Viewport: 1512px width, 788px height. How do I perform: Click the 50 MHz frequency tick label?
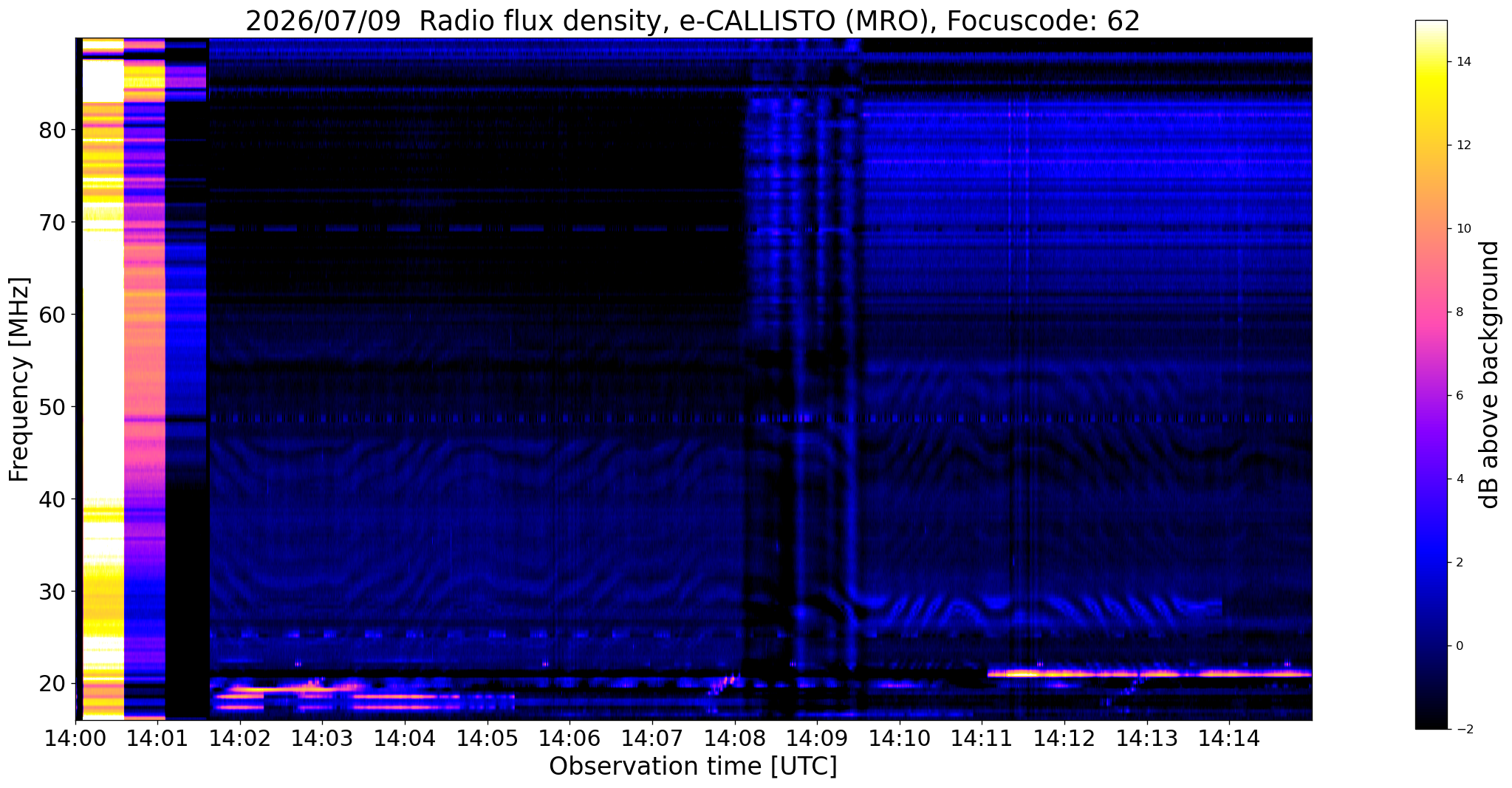click(x=52, y=407)
